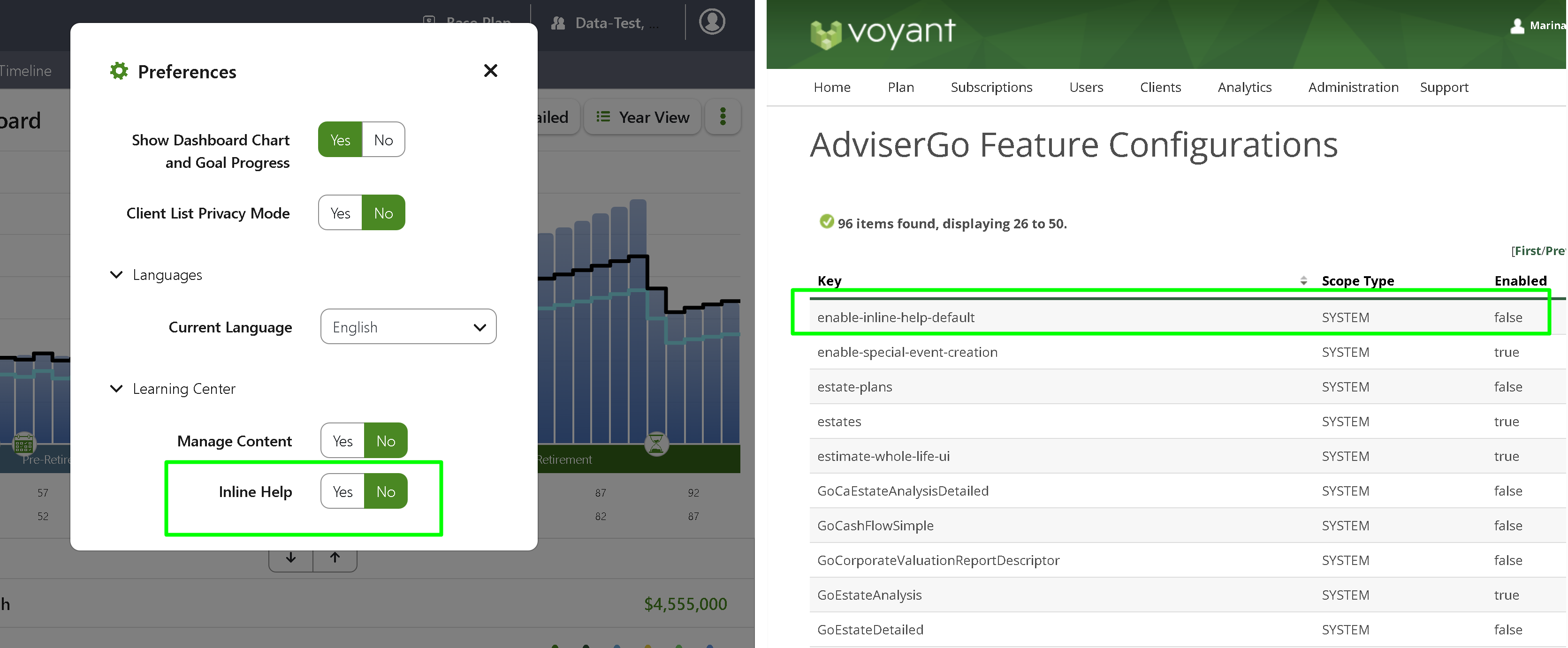
Task: Select the estimate-whole-life-ui key
Action: pyautogui.click(x=883, y=456)
